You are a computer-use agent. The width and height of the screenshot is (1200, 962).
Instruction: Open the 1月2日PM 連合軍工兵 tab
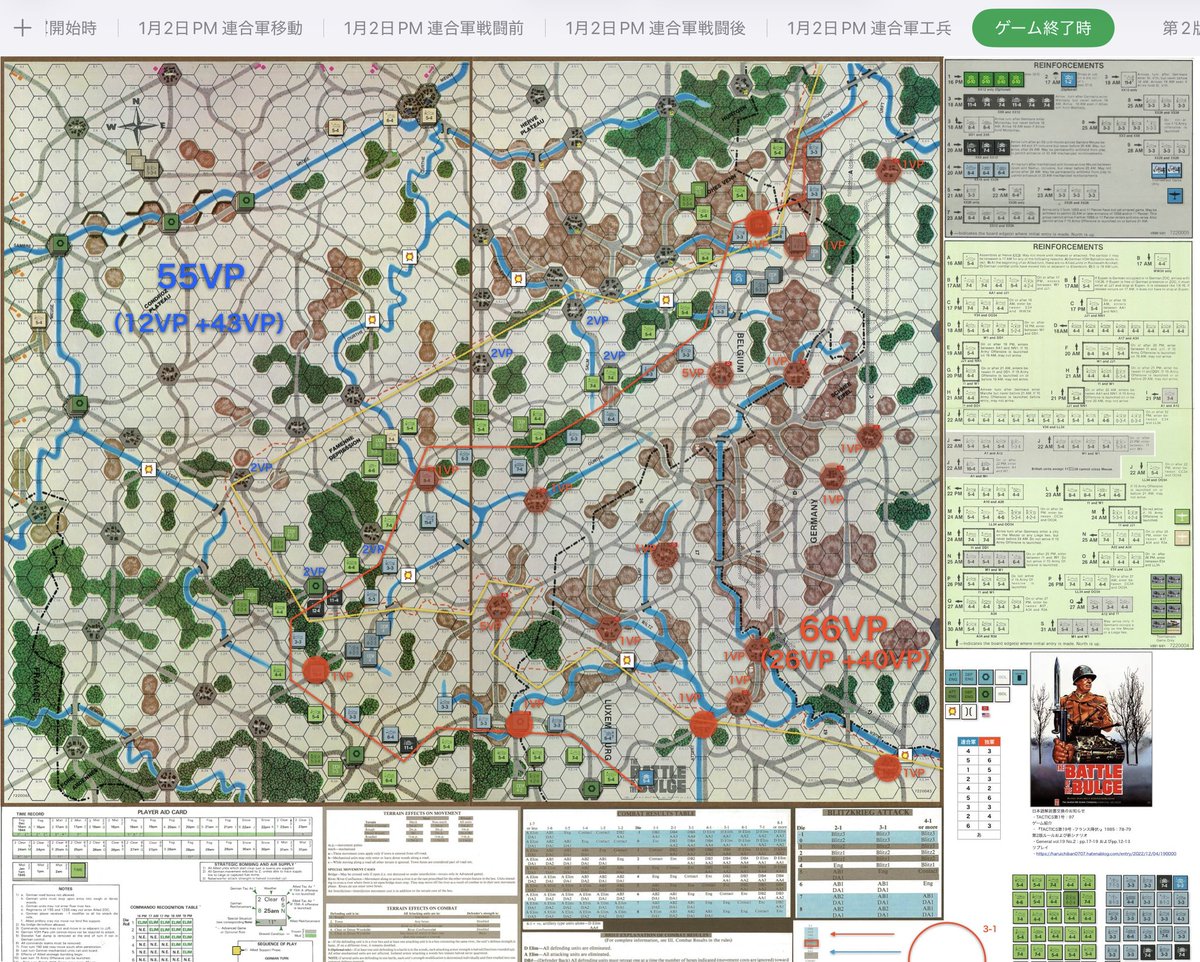869,28
